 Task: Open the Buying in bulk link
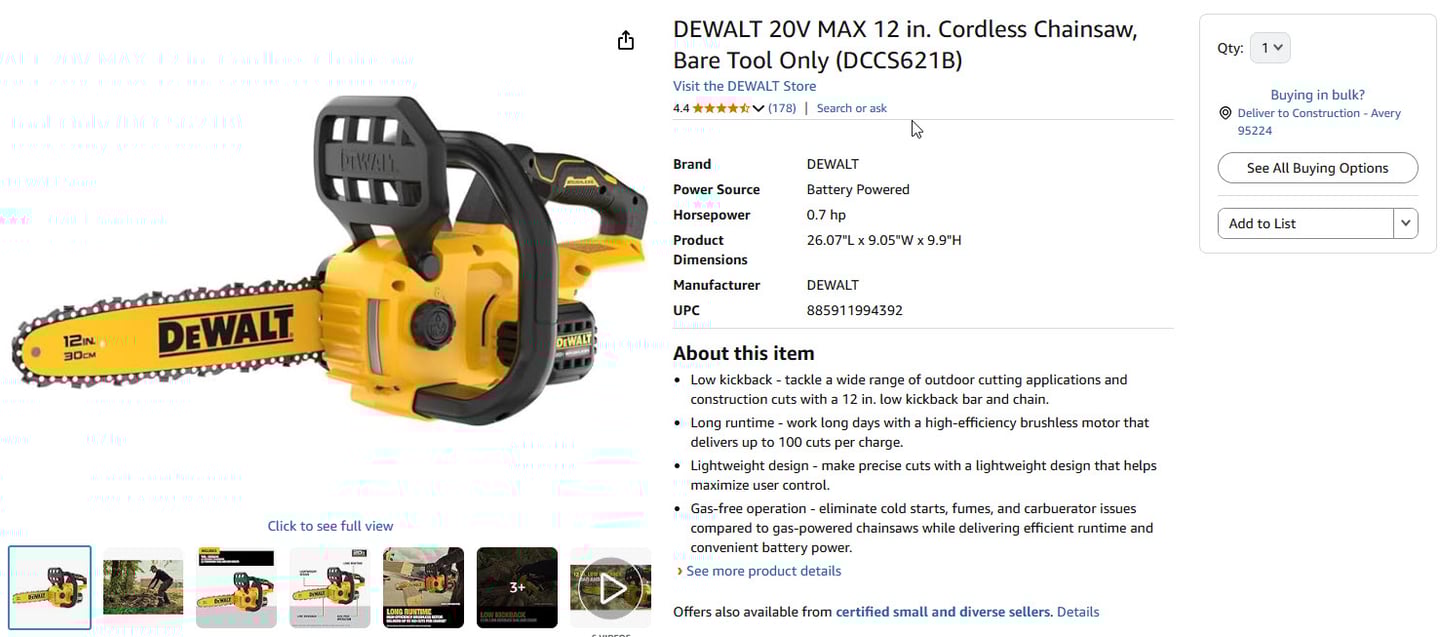[1317, 95]
